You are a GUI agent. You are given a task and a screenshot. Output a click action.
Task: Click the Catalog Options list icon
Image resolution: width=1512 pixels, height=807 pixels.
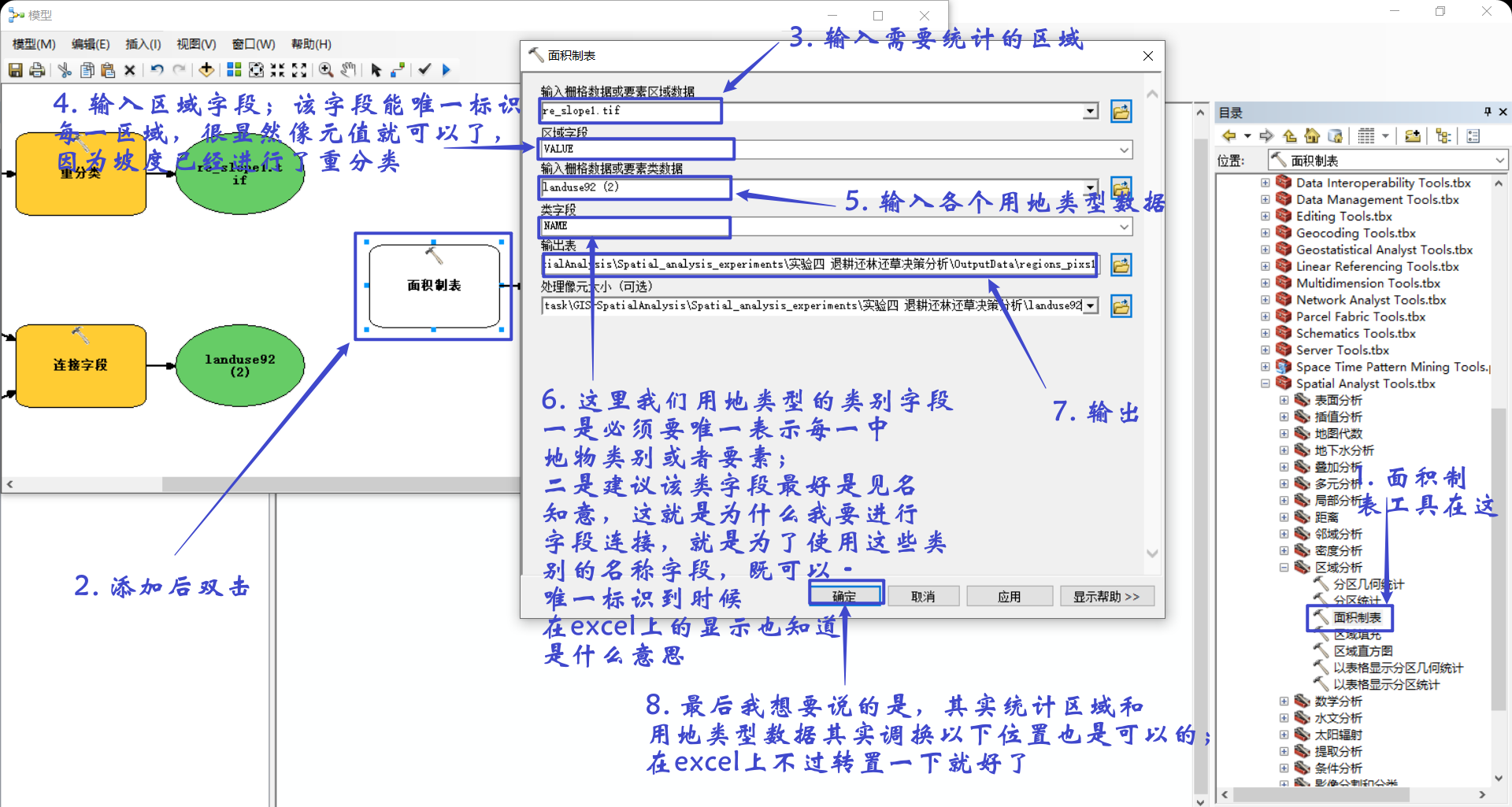coord(1473,136)
